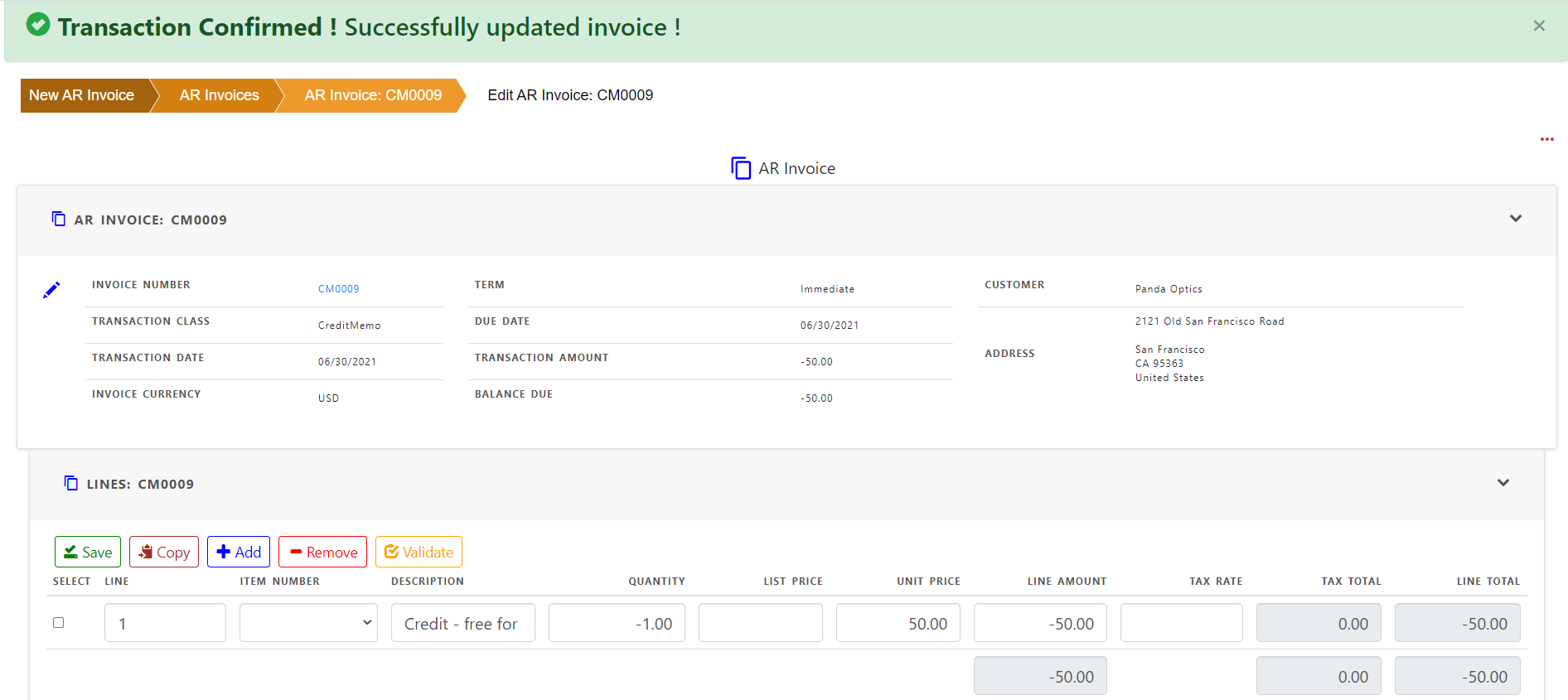Save the invoice lines
1568x700 pixels.
88,552
